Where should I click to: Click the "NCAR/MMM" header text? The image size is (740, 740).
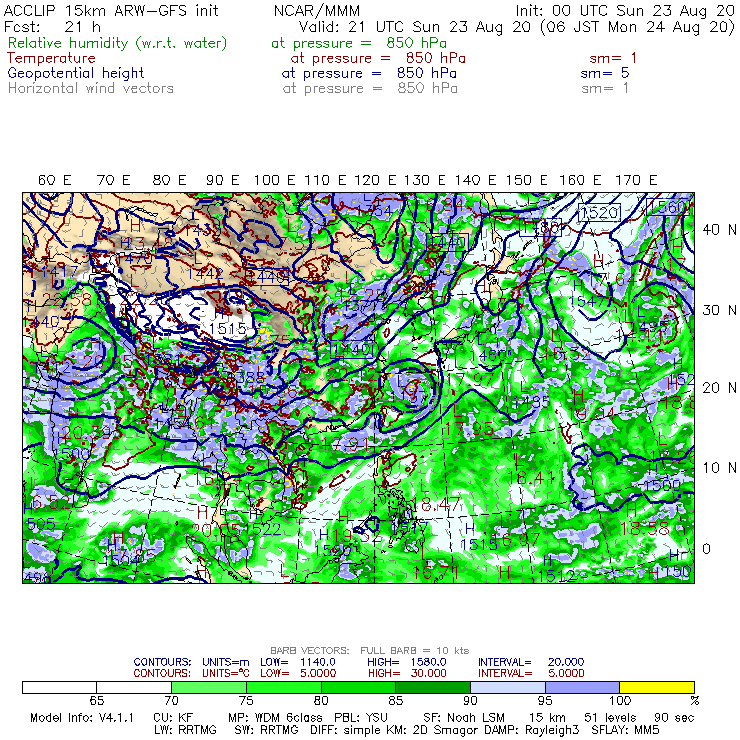(317, 11)
